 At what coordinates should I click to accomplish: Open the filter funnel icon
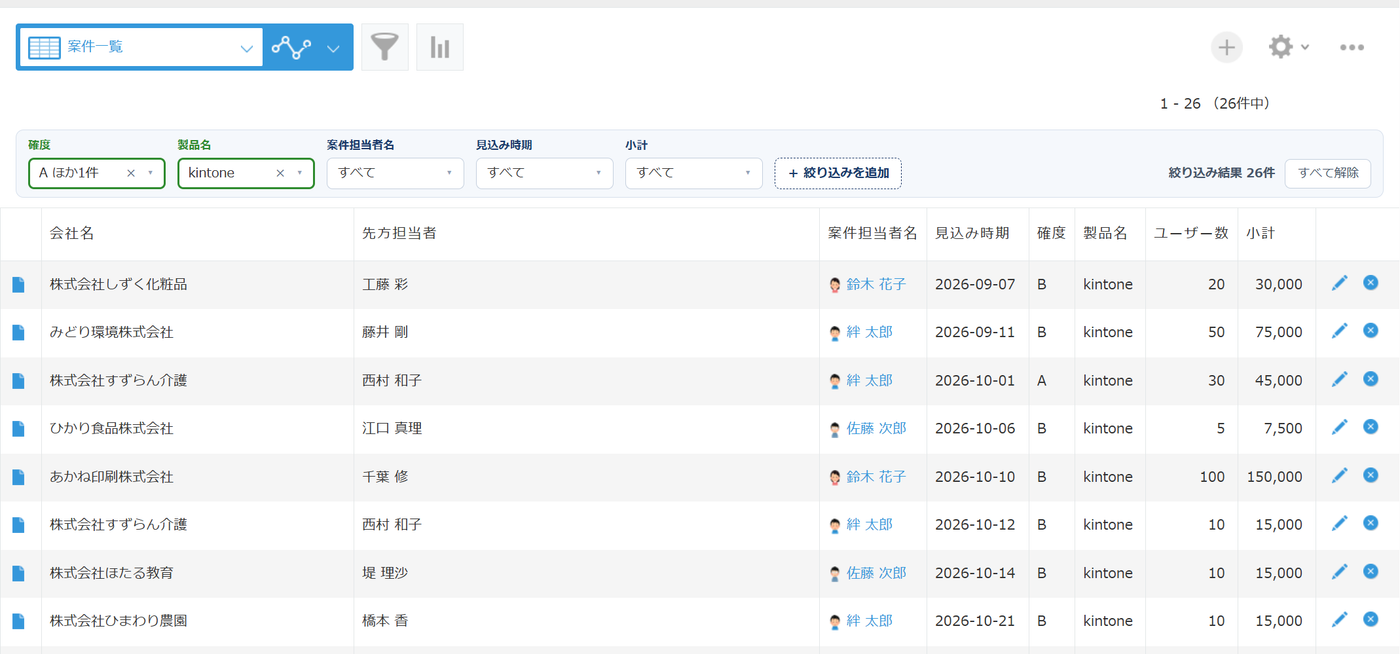click(385, 47)
